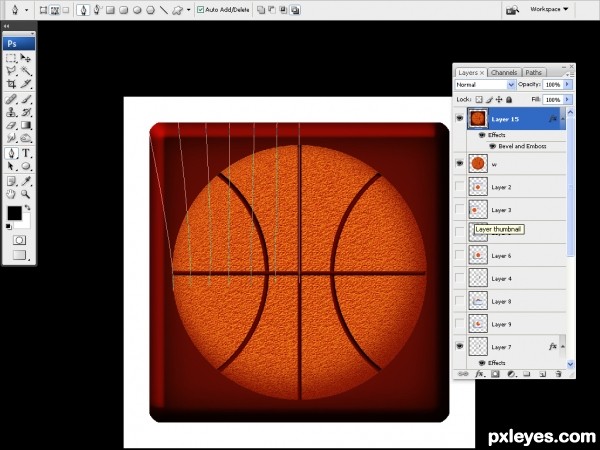Select the Hand tool
This screenshot has height=450, width=600.
tap(11, 194)
